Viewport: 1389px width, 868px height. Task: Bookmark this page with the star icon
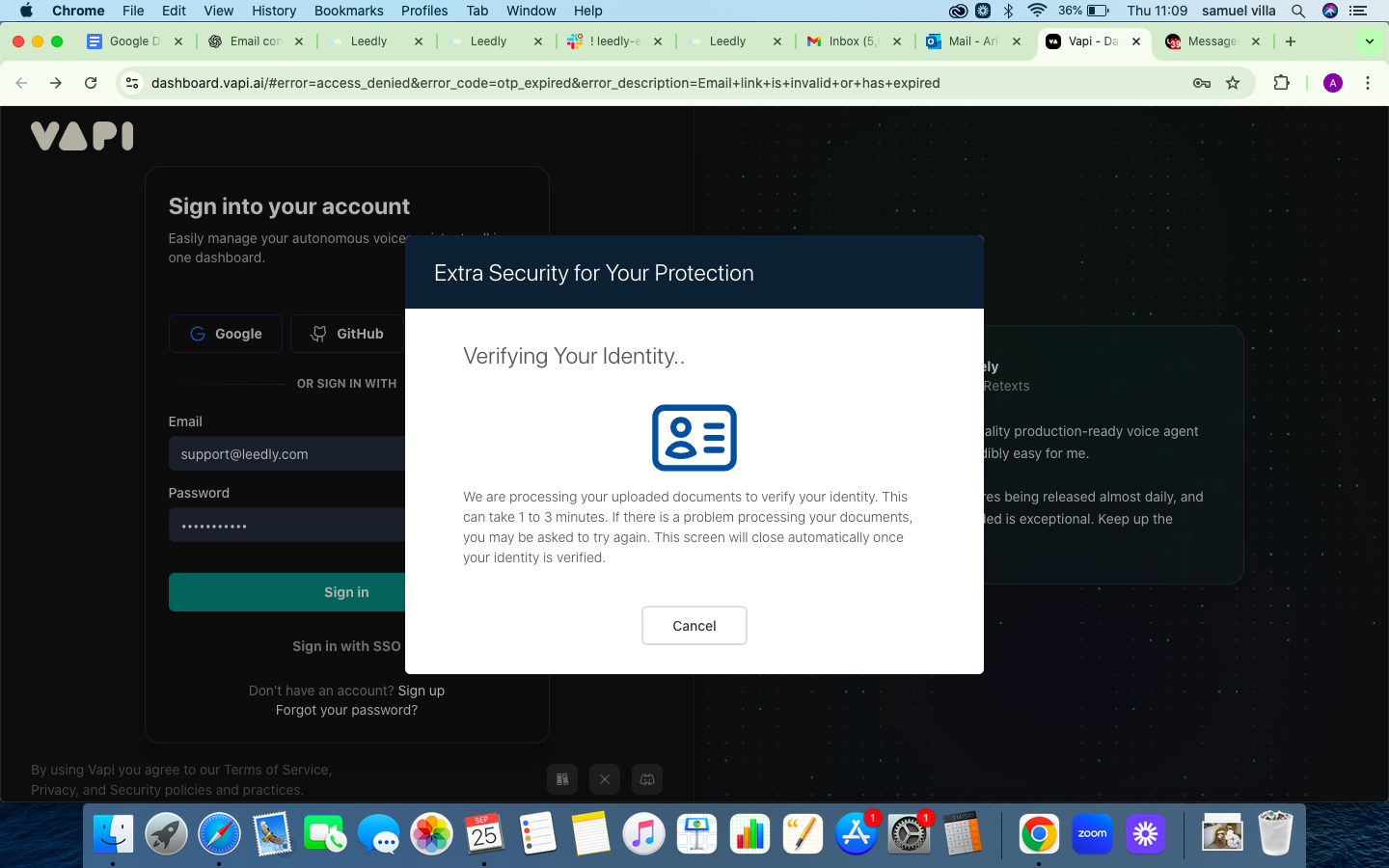(x=1233, y=83)
